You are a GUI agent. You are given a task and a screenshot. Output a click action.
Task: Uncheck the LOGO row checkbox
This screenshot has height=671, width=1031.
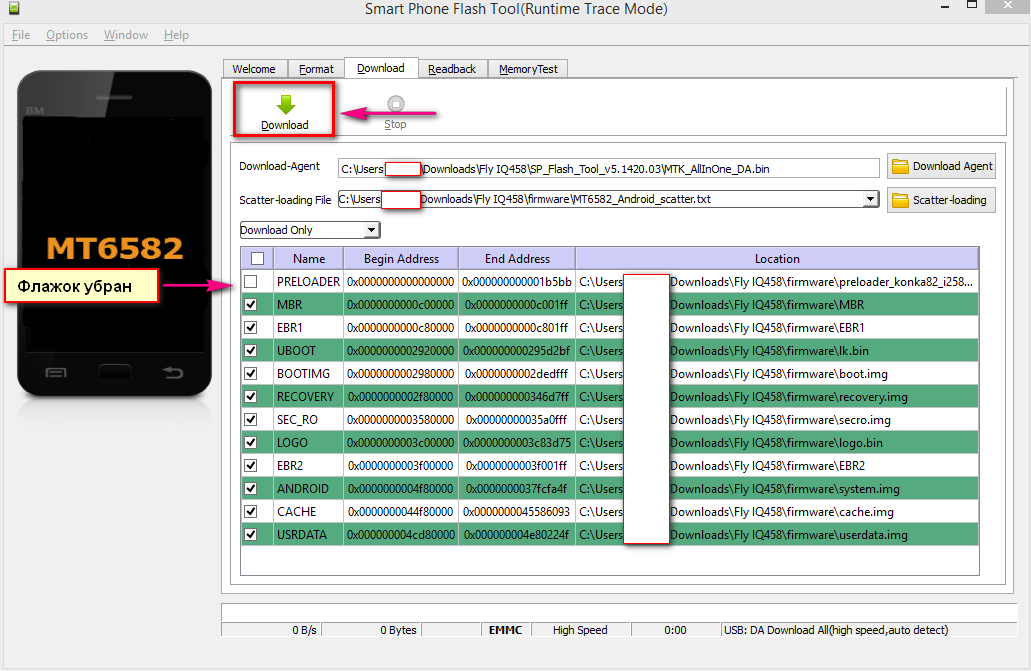[x=251, y=443]
